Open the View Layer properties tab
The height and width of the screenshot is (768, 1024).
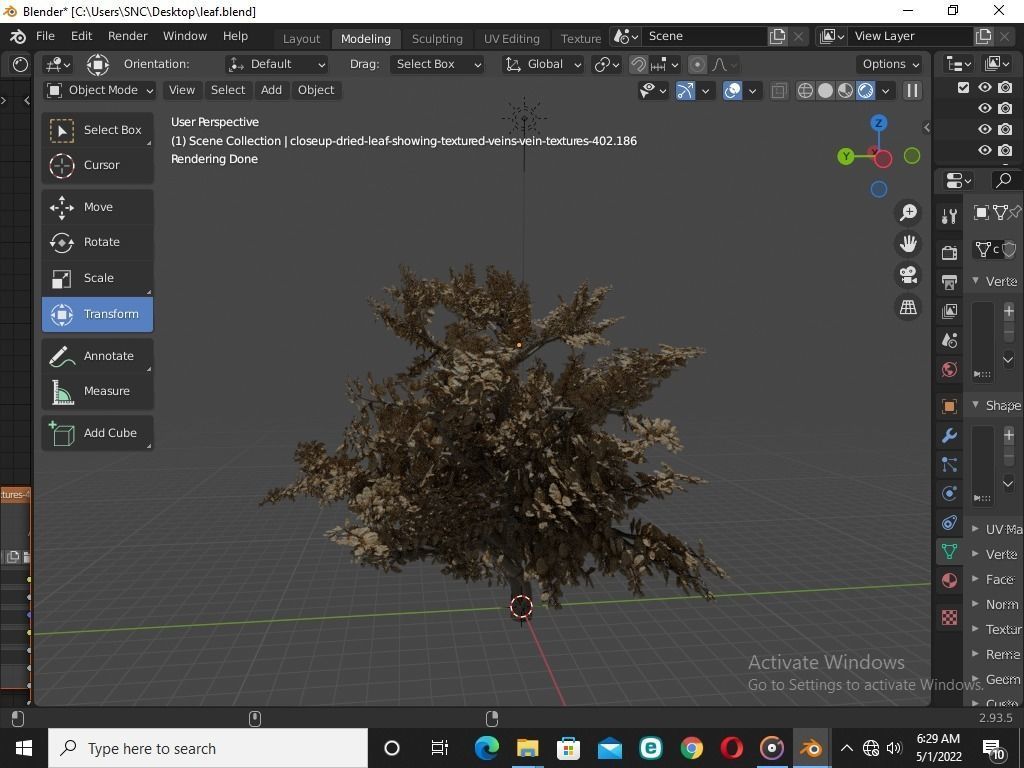click(949, 311)
